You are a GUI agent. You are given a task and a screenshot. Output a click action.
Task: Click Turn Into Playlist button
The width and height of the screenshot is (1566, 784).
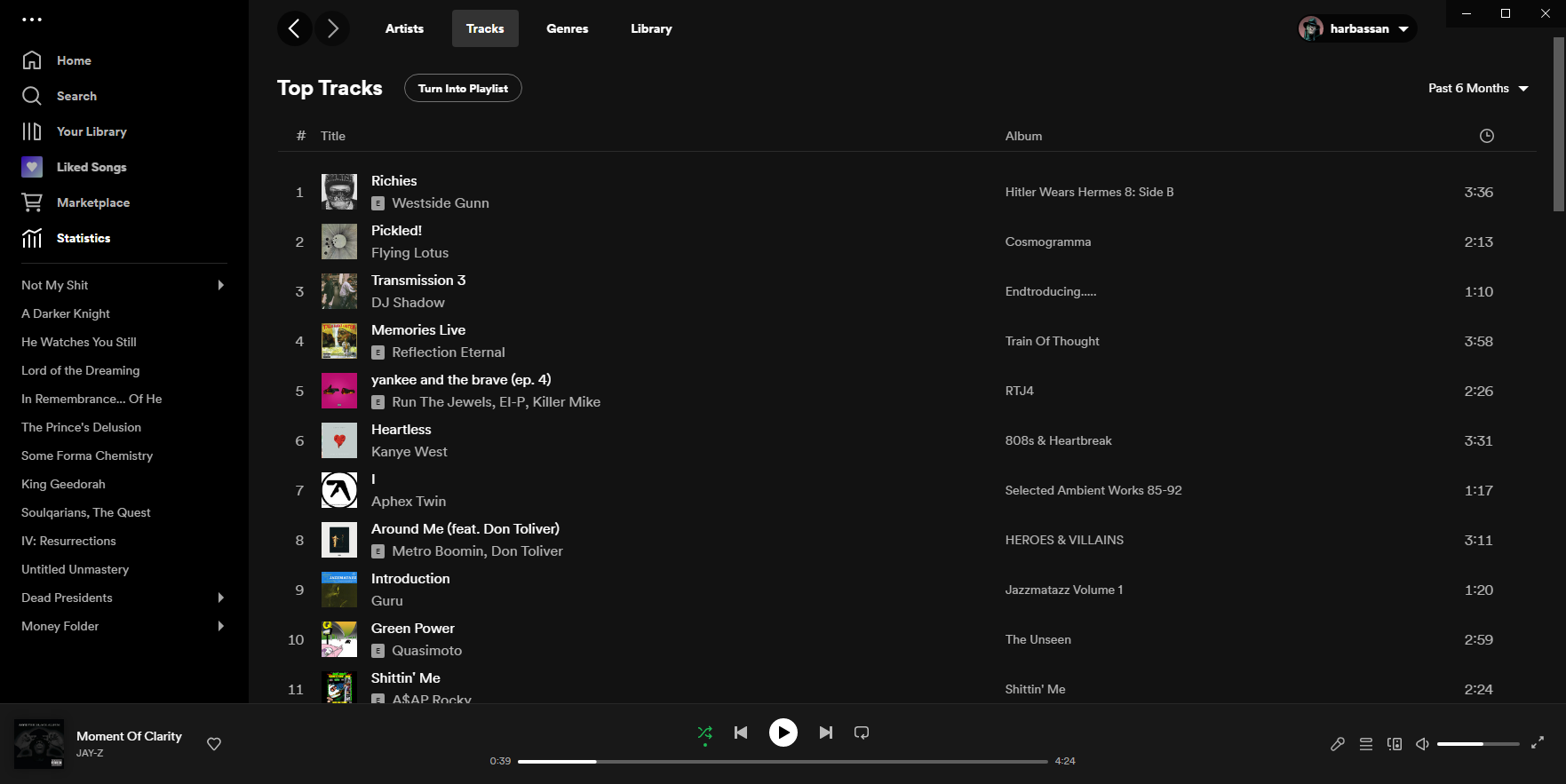[x=463, y=88]
